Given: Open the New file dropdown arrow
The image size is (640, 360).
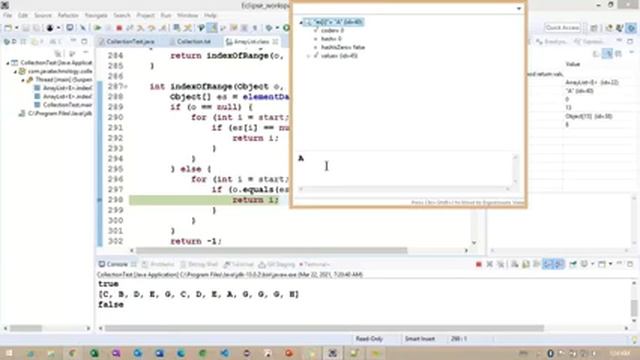Looking at the screenshot, I should (x=16, y=28).
